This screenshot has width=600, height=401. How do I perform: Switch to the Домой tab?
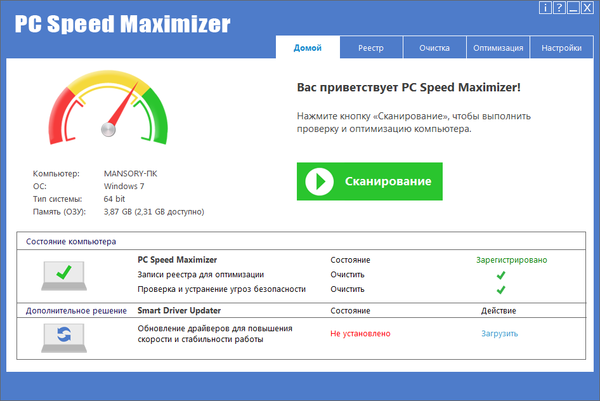pyautogui.click(x=308, y=47)
